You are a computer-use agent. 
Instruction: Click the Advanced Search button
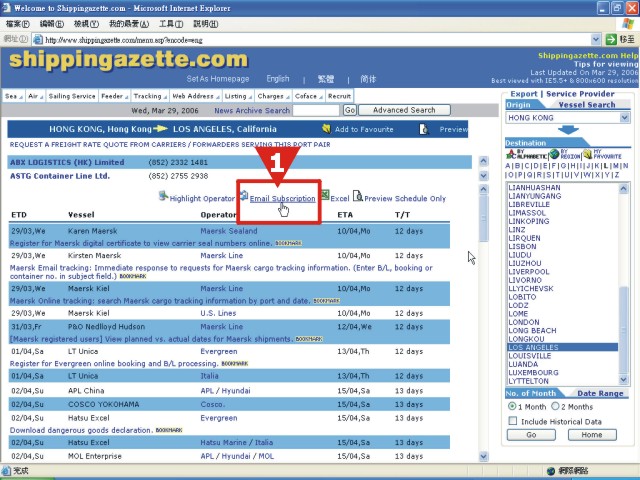point(404,110)
